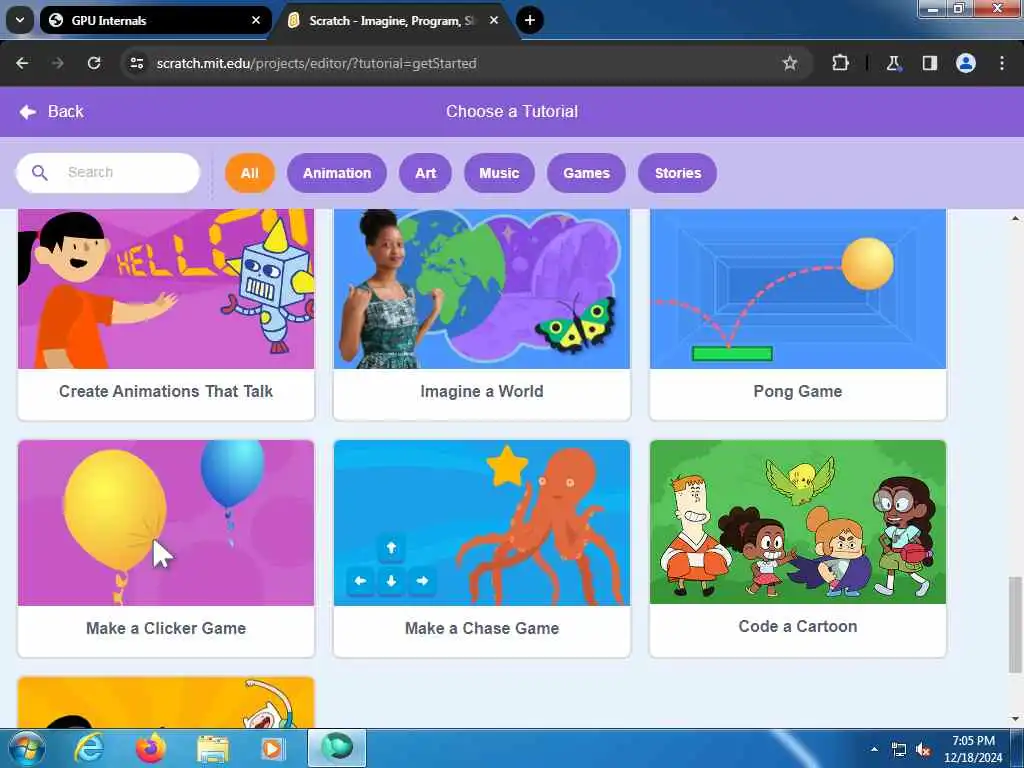
Task: Open Chrome three-dot menu
Action: [1002, 63]
